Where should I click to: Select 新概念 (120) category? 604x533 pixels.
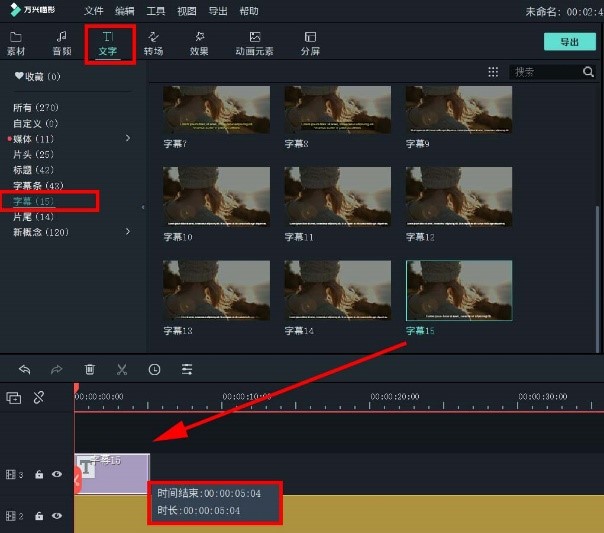point(41,232)
